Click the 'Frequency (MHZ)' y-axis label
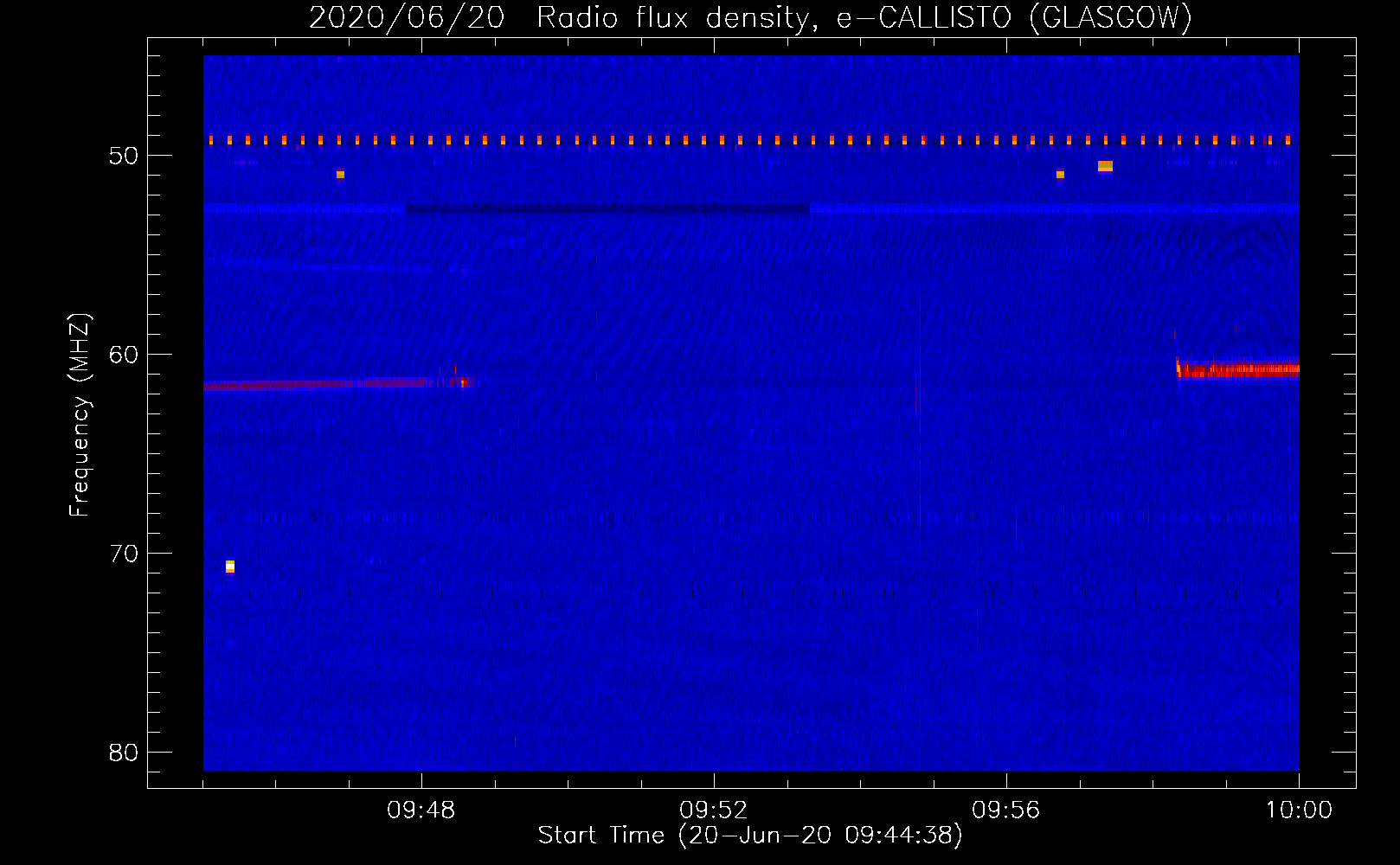This screenshot has height=865, width=1400. [x=80, y=414]
